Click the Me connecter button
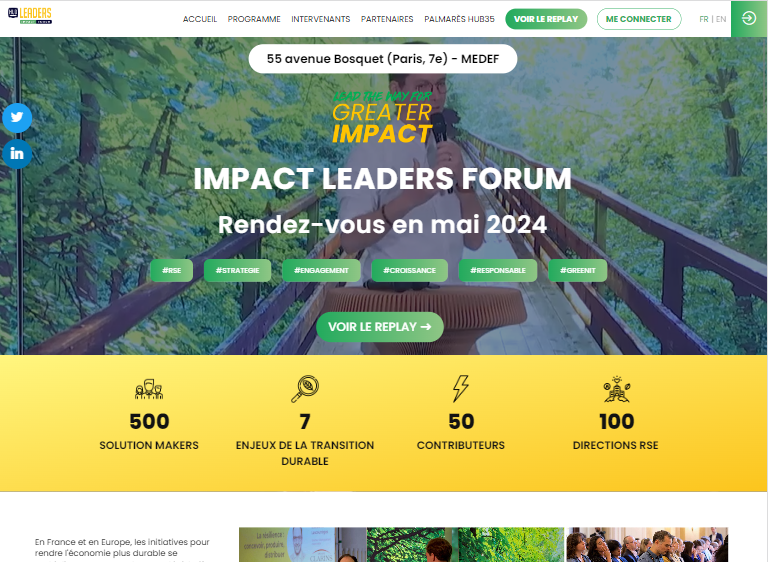The width and height of the screenshot is (768, 562). [639, 19]
